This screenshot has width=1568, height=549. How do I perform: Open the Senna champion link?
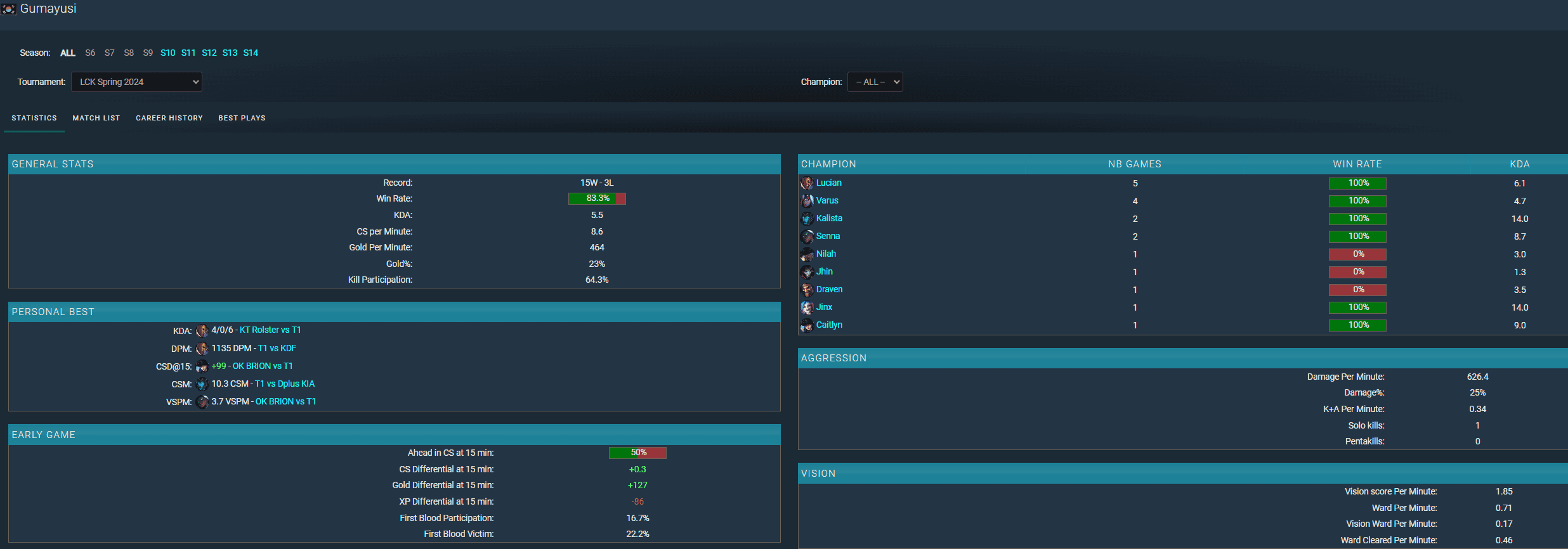828,236
